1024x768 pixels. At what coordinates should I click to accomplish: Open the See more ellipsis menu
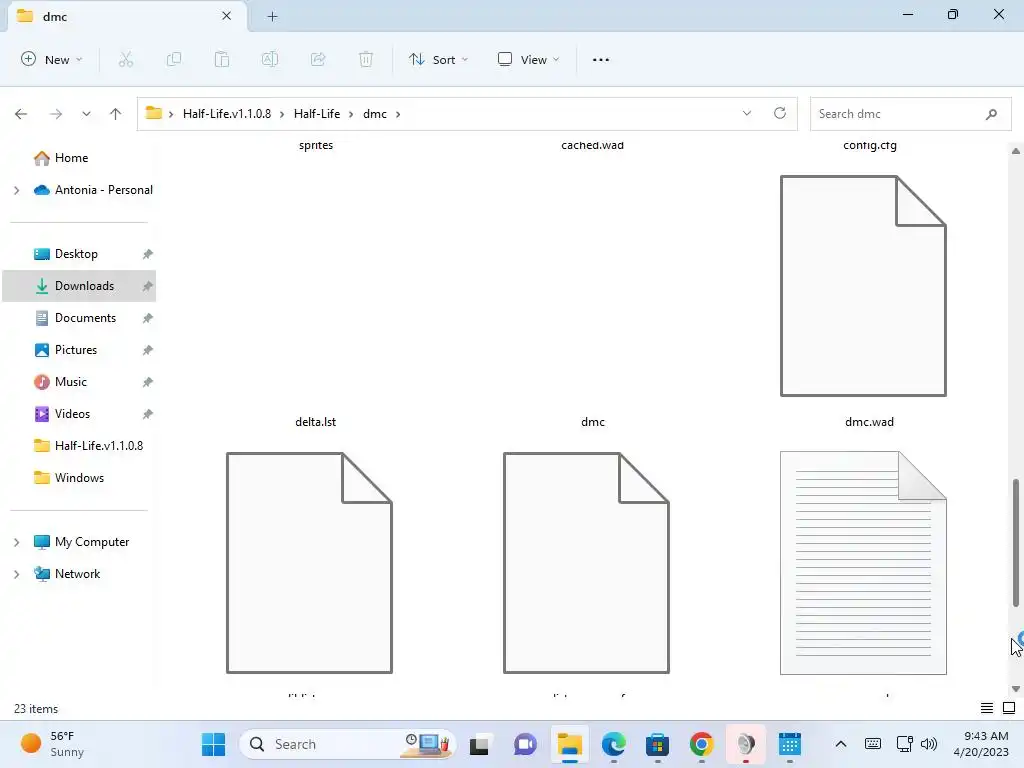click(x=601, y=59)
